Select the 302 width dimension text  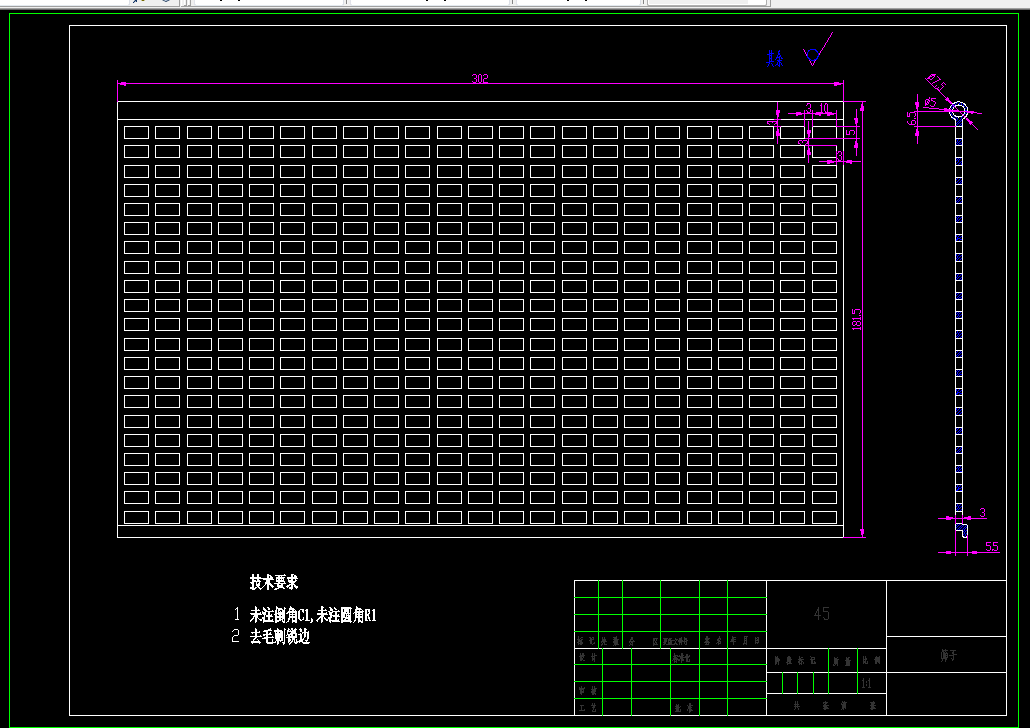pos(480,78)
